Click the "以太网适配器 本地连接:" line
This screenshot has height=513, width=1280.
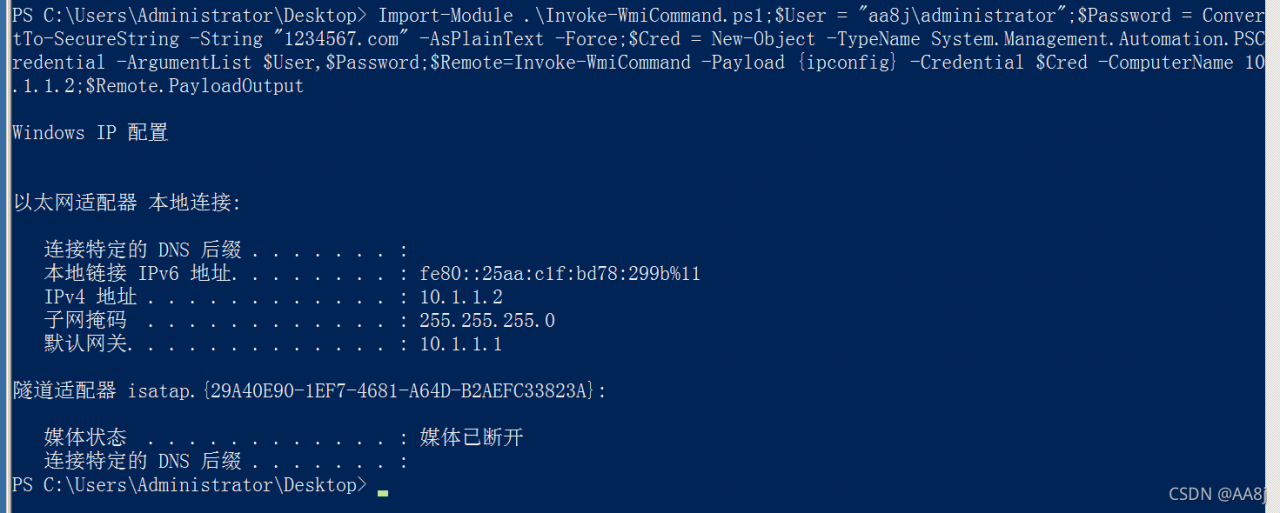click(127, 203)
